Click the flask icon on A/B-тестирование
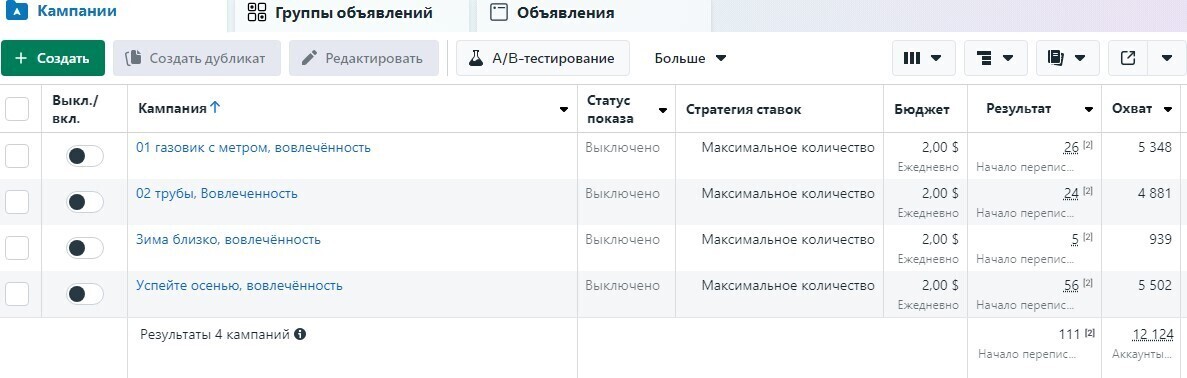This screenshot has height=378, width=1187. click(x=475, y=58)
